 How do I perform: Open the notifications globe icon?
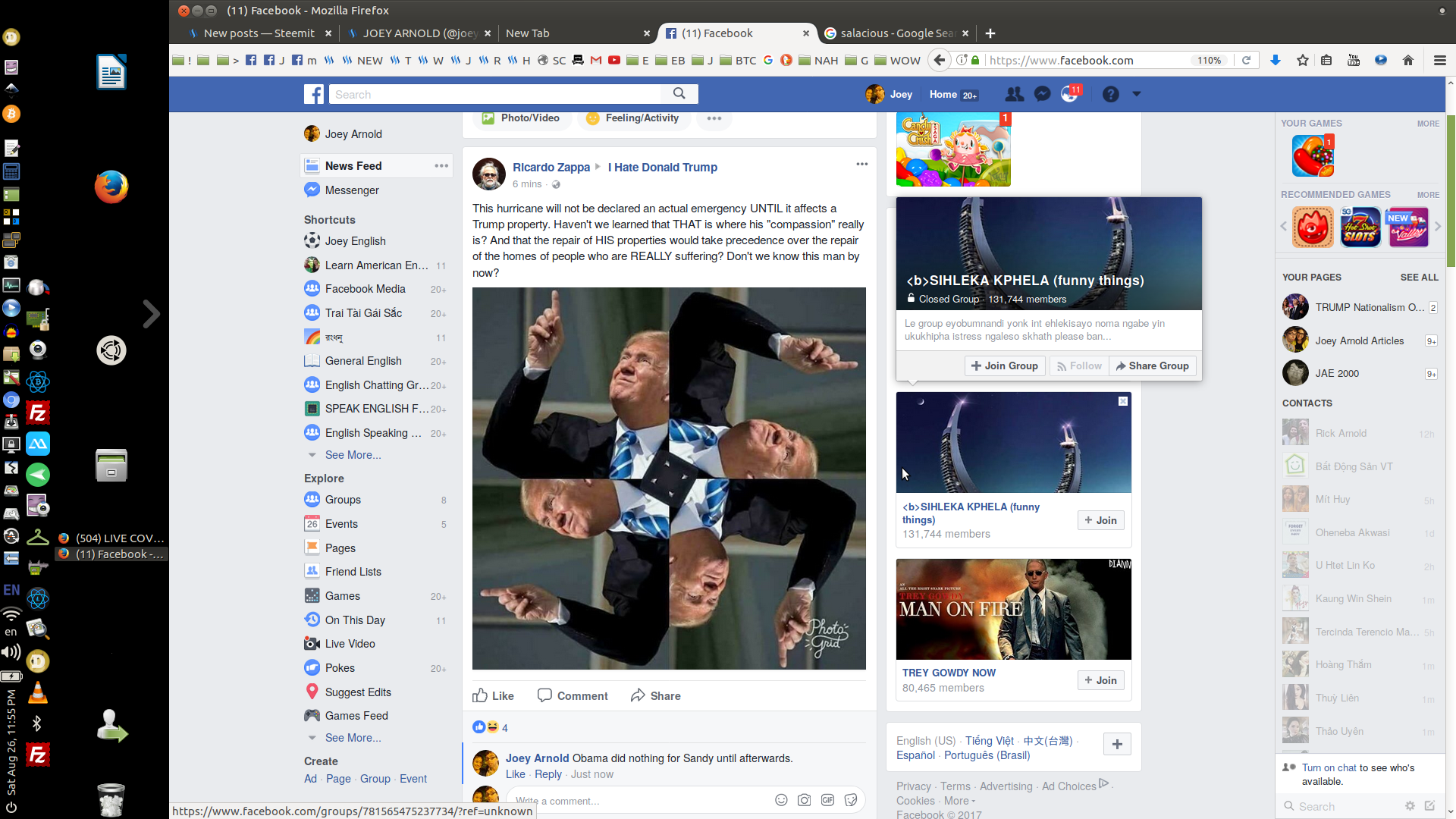(1069, 94)
